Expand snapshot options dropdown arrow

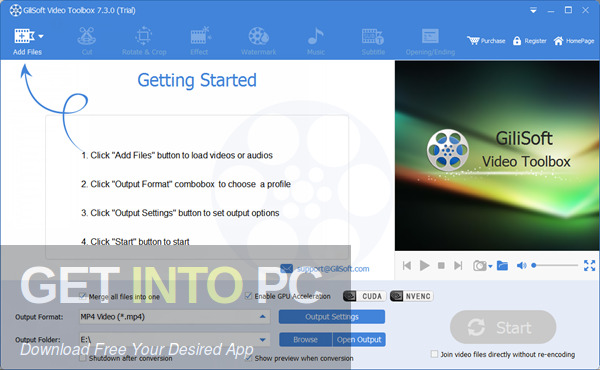[490, 266]
